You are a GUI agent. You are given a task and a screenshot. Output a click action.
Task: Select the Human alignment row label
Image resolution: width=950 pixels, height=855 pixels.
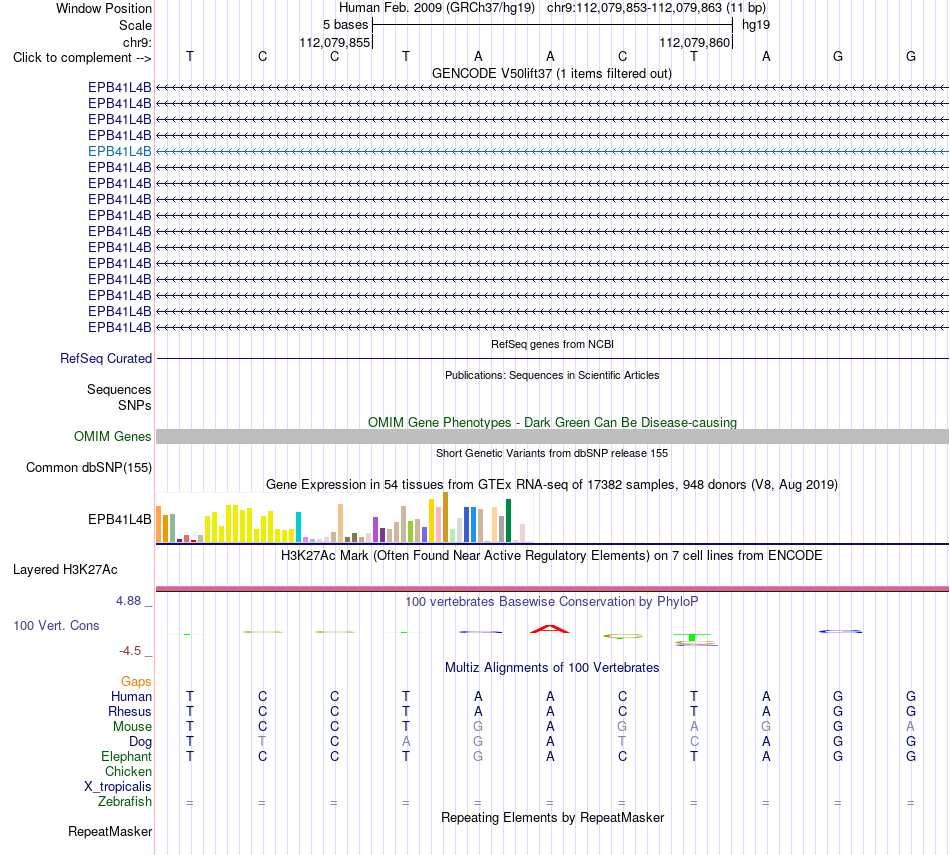131,697
